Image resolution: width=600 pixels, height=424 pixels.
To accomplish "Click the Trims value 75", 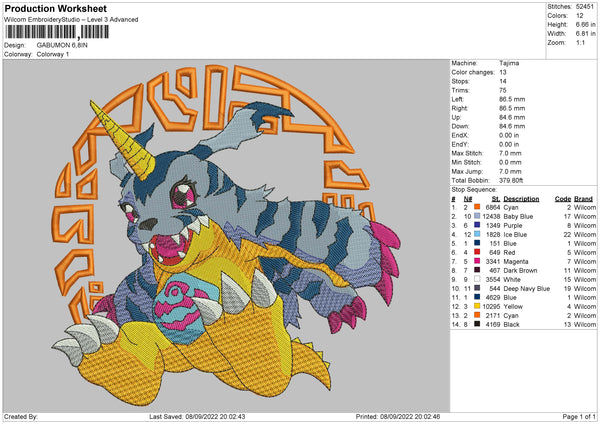I will tap(503, 90).
